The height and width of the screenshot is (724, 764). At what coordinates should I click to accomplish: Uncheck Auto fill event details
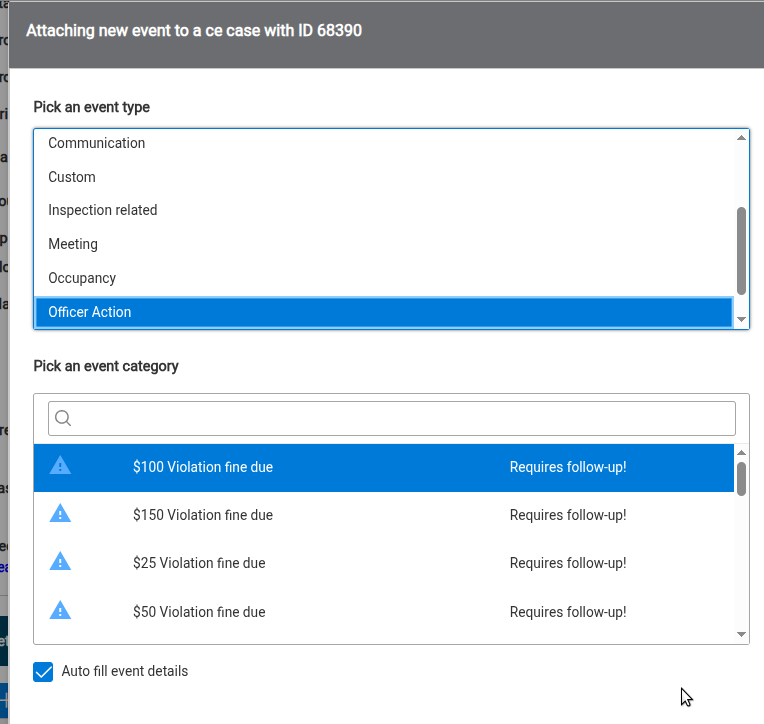[43, 672]
